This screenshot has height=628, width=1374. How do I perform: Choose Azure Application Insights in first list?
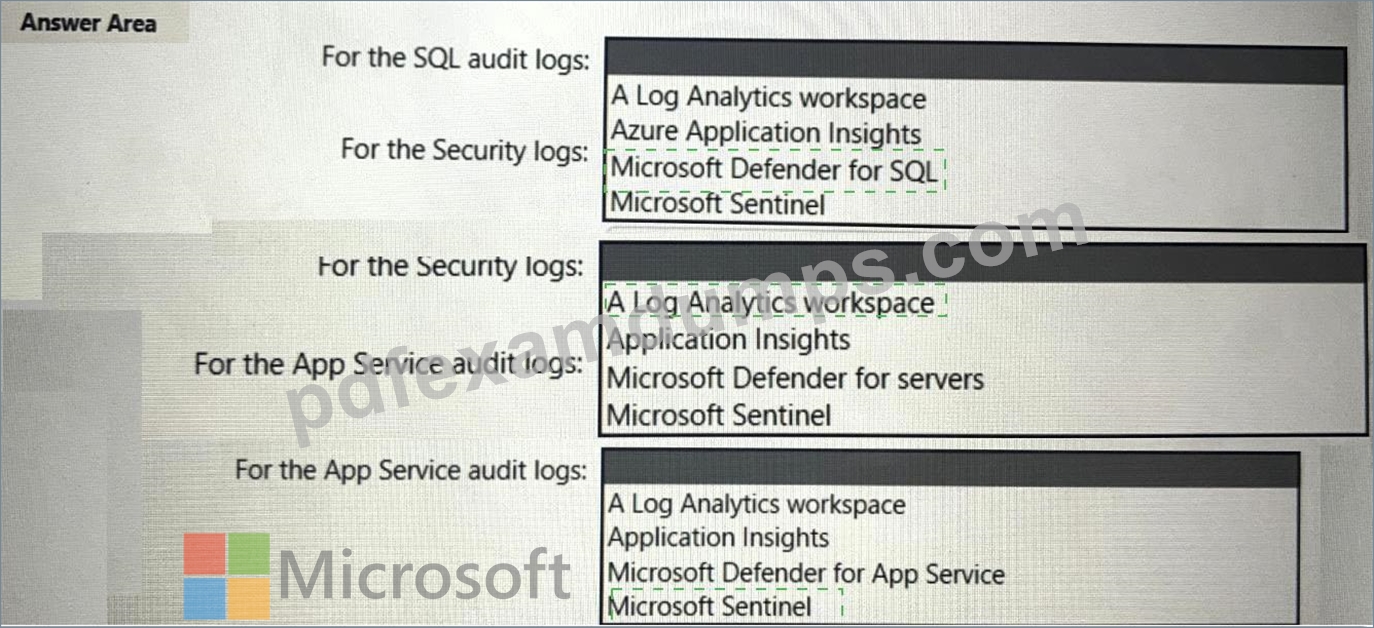click(765, 133)
